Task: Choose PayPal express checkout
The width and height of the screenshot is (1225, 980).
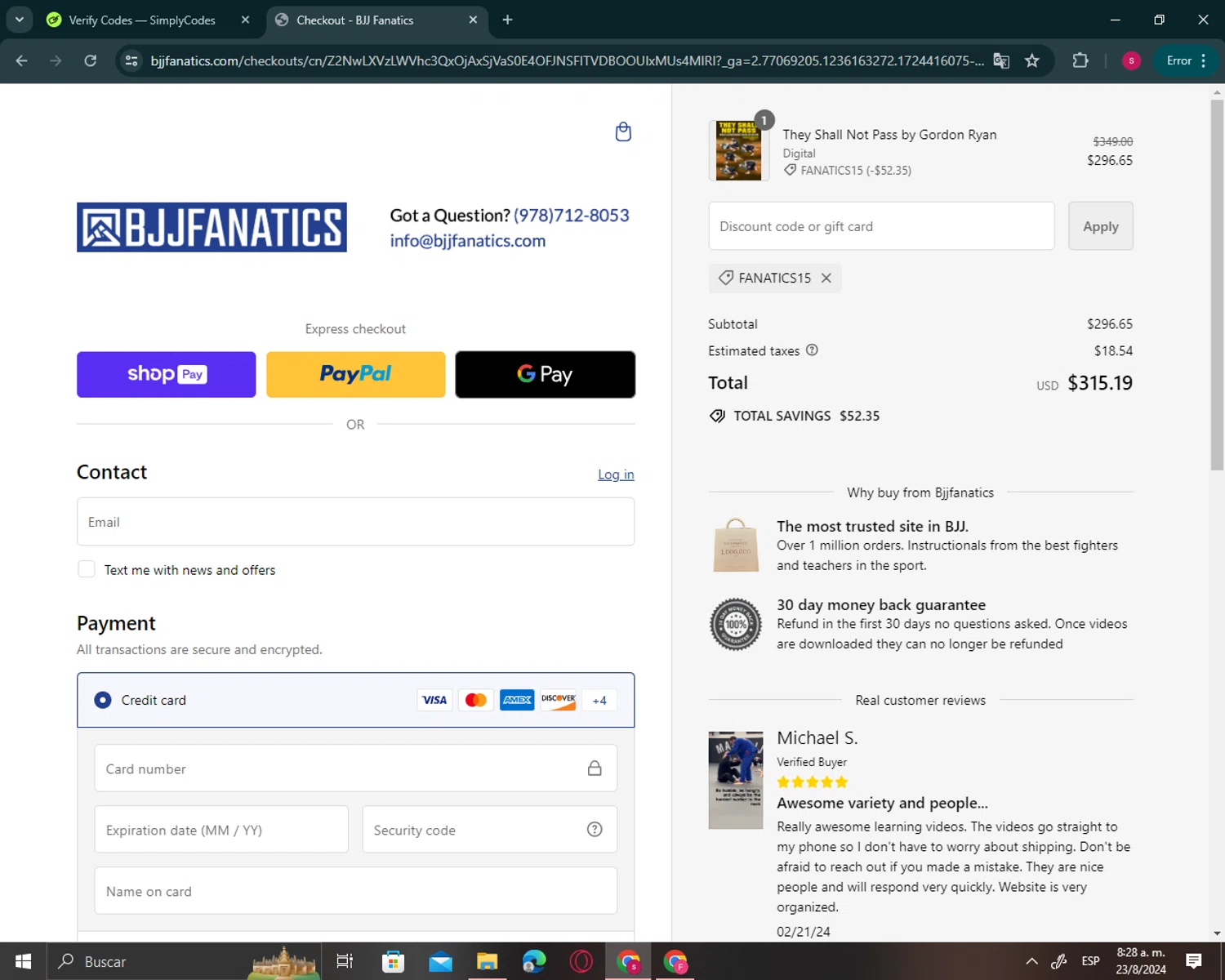Action: click(356, 374)
